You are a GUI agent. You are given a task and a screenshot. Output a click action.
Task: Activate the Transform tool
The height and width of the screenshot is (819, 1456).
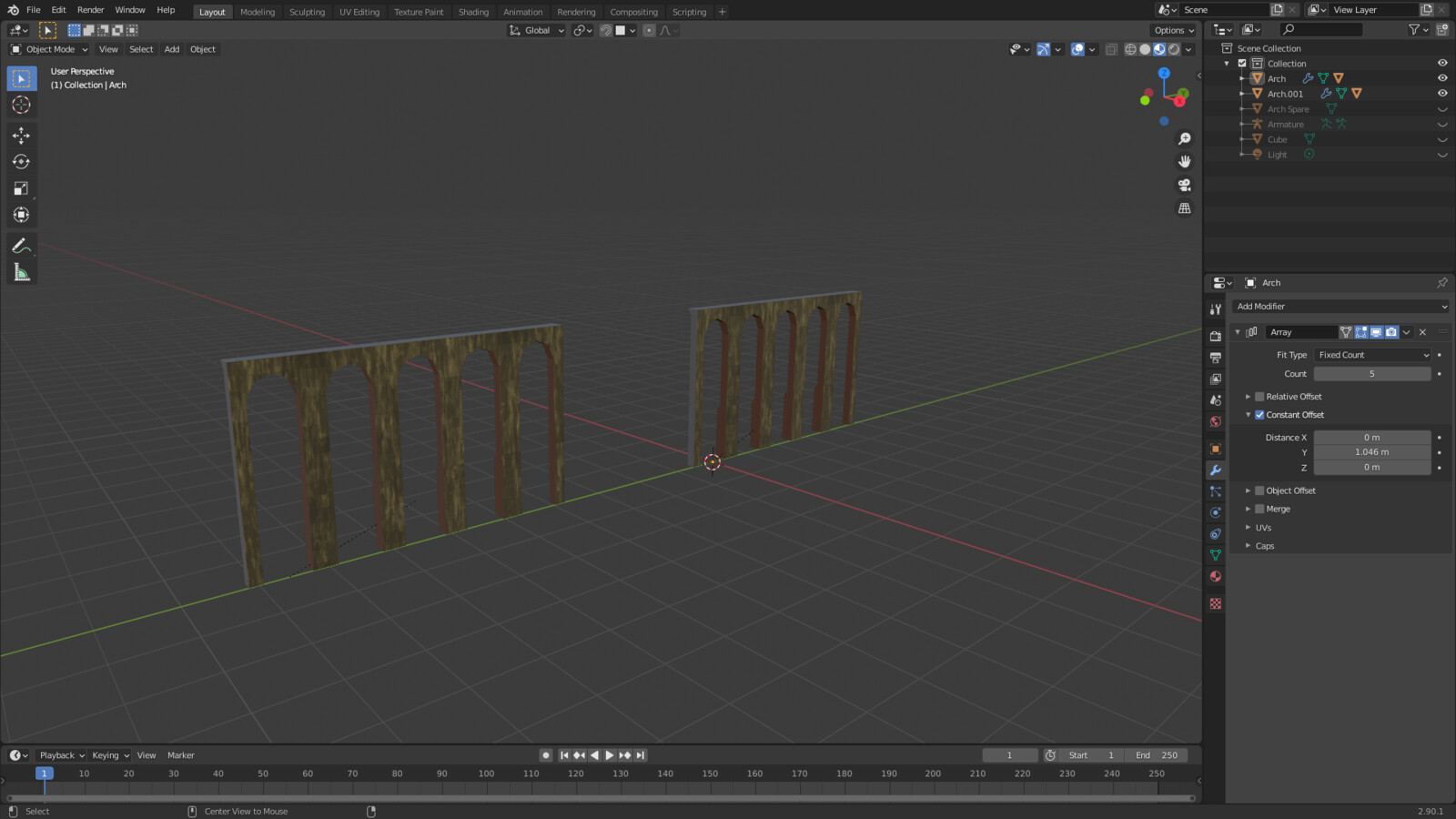click(22, 215)
